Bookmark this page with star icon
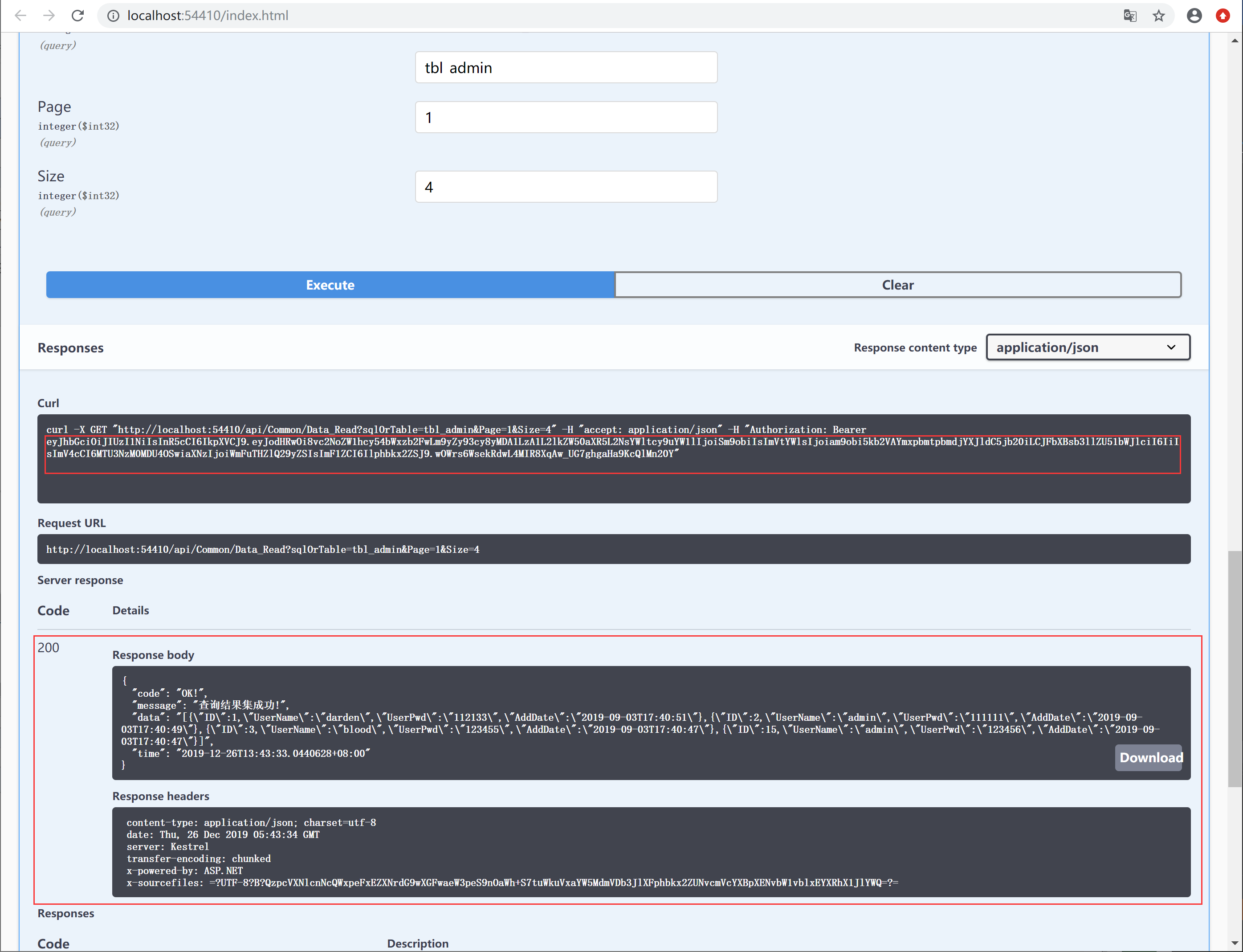Screen dimensions: 1243x952 tap(1158, 15)
